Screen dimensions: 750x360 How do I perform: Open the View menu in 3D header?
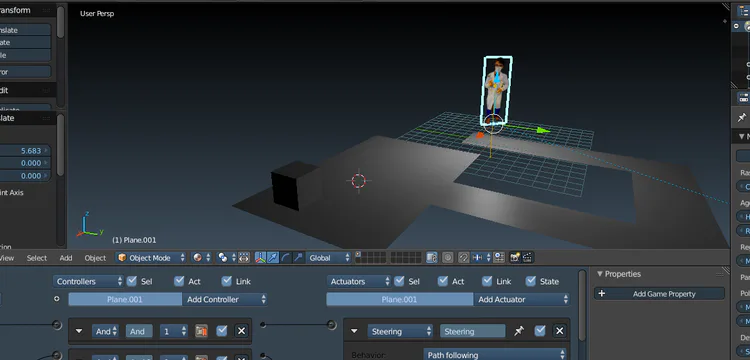pyautogui.click(x=7, y=258)
